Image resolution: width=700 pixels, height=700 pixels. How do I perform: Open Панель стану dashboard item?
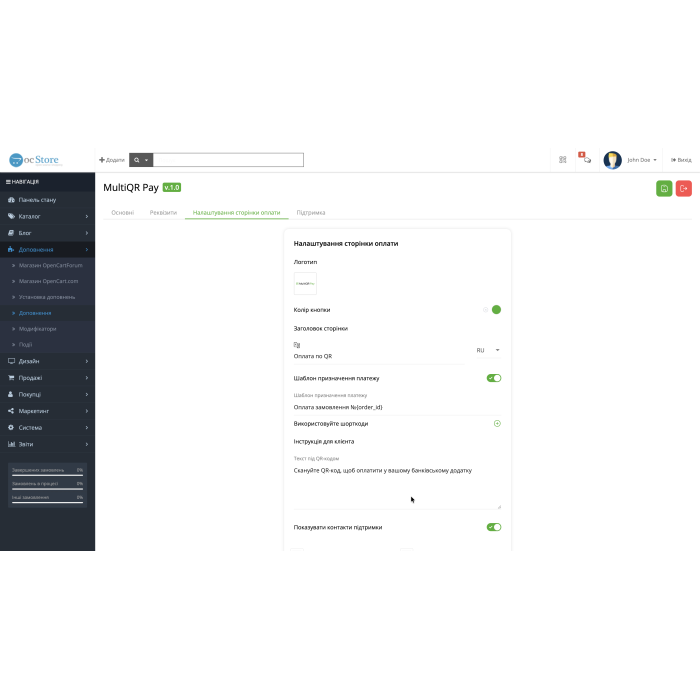coord(47,200)
